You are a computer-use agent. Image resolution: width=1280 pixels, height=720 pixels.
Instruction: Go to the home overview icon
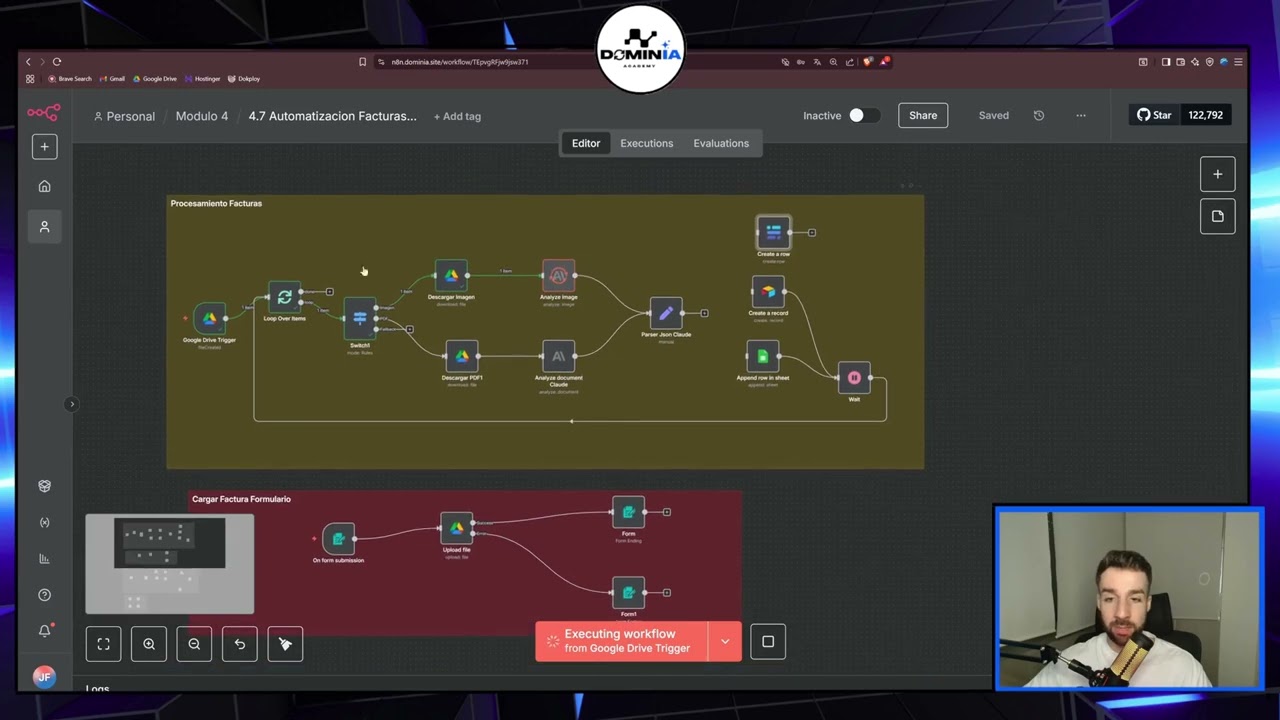[44, 186]
